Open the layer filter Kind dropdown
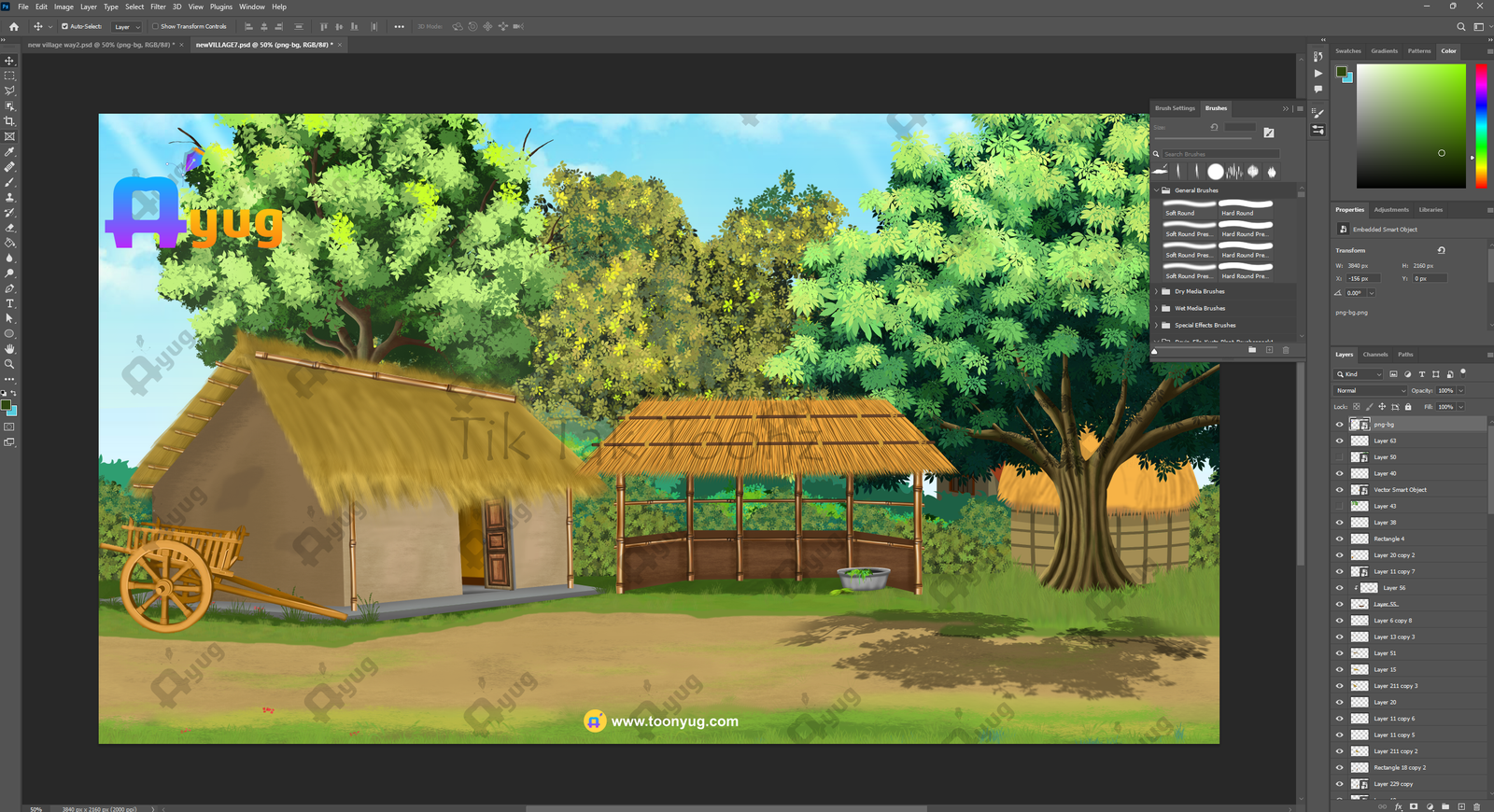The height and width of the screenshot is (812, 1494). pyautogui.click(x=1360, y=374)
